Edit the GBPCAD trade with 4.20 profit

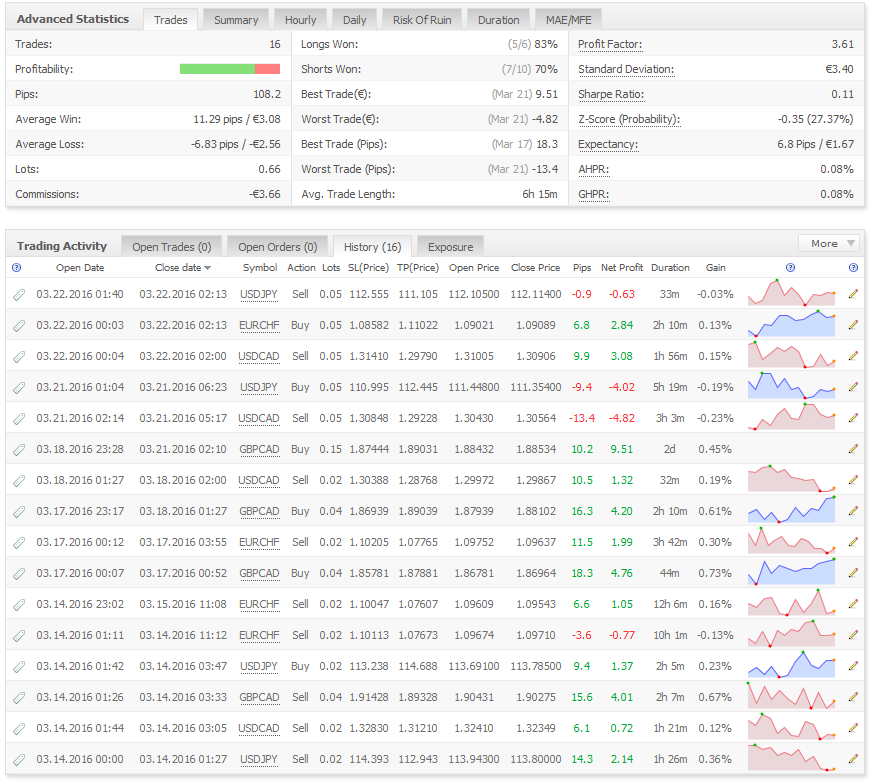[x=853, y=511]
